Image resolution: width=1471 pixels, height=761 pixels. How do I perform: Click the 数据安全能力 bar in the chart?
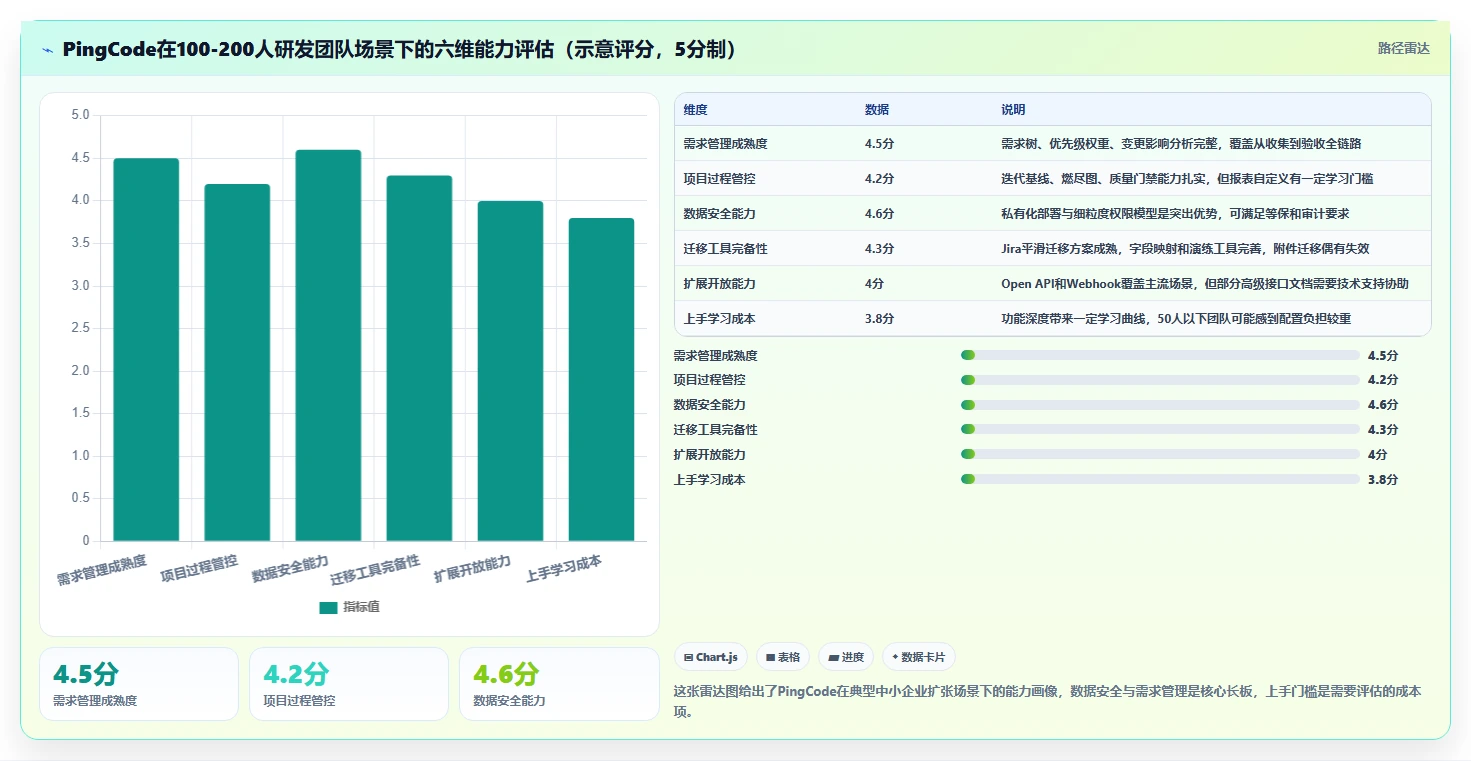click(x=328, y=346)
